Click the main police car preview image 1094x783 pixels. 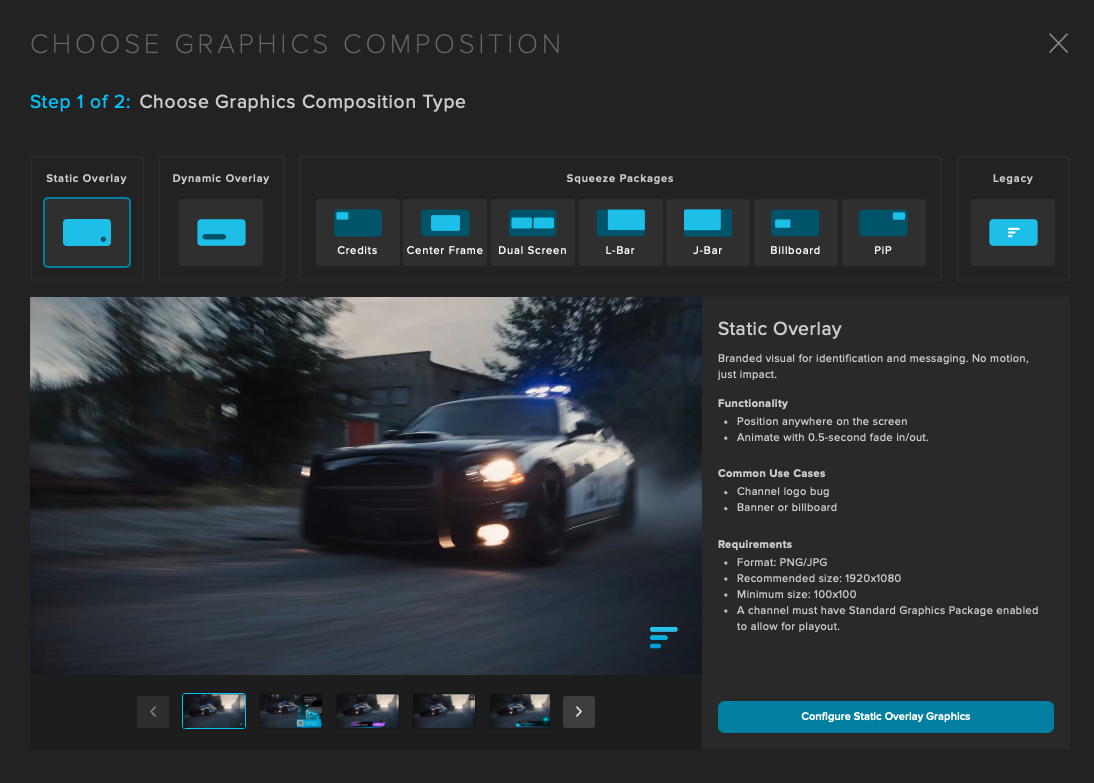365,485
